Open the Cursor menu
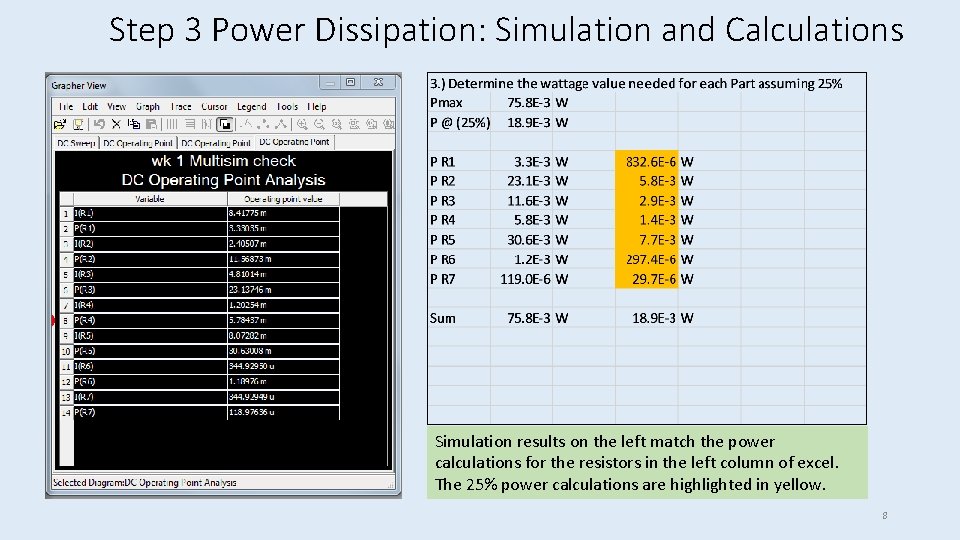This screenshot has height=540, width=960. 214,107
